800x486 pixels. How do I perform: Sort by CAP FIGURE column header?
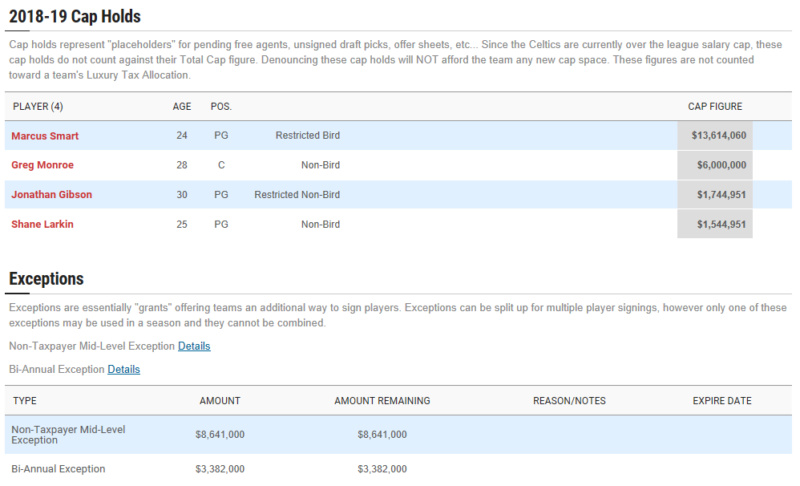[x=715, y=107]
